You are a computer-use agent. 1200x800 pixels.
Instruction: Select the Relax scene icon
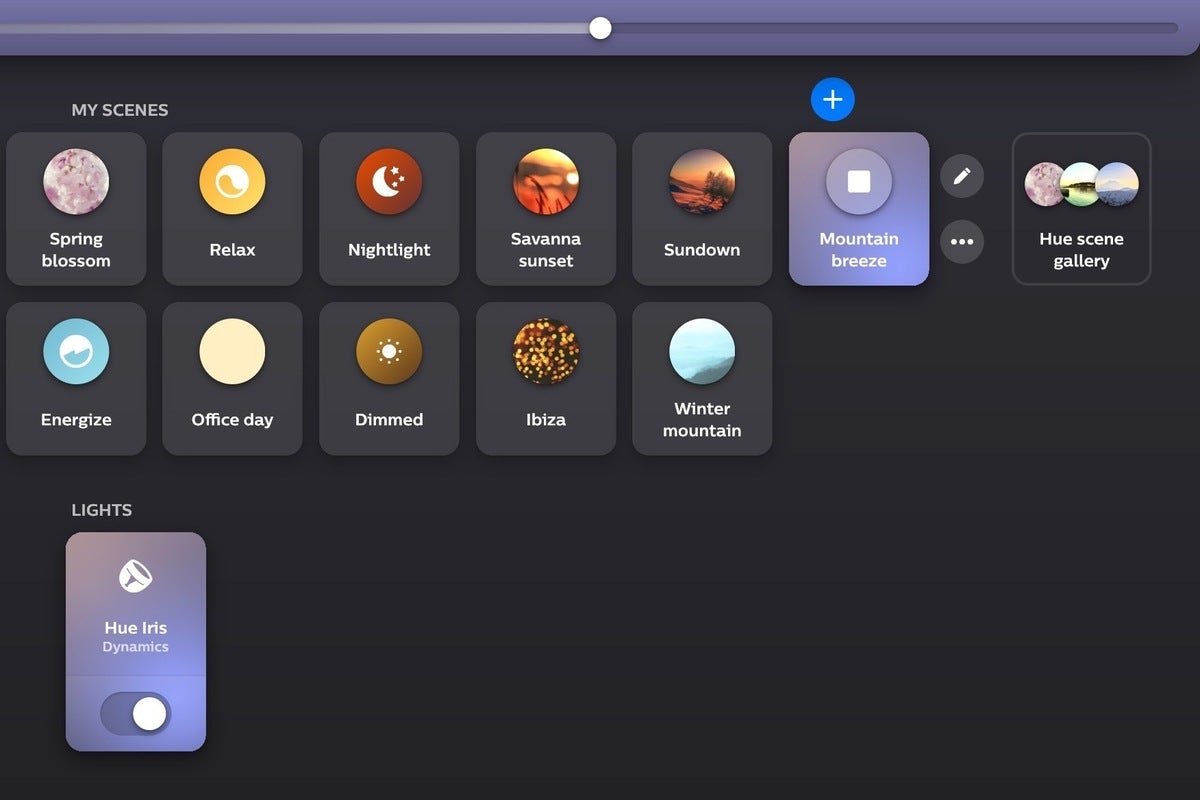coord(232,182)
